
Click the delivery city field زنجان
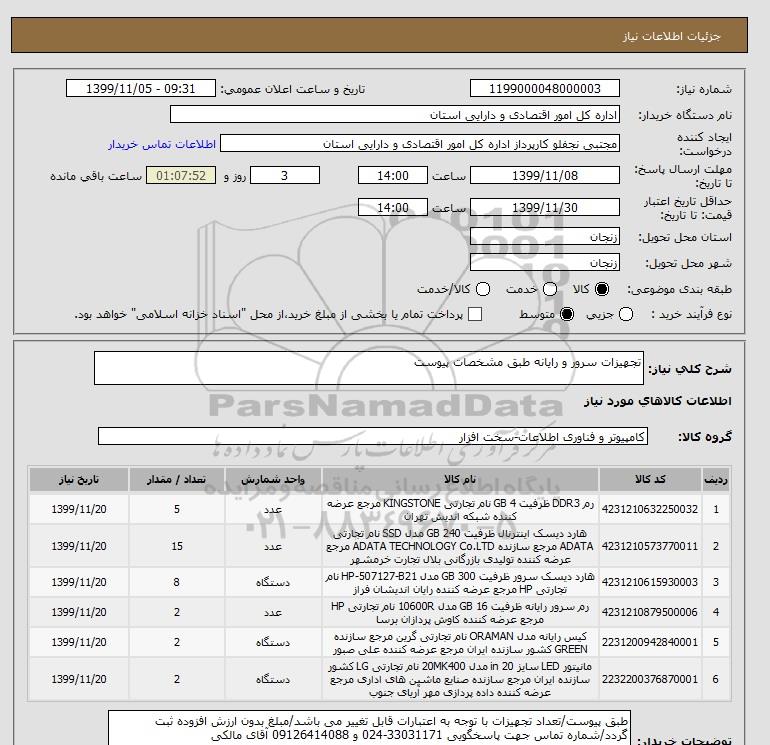coord(545,263)
